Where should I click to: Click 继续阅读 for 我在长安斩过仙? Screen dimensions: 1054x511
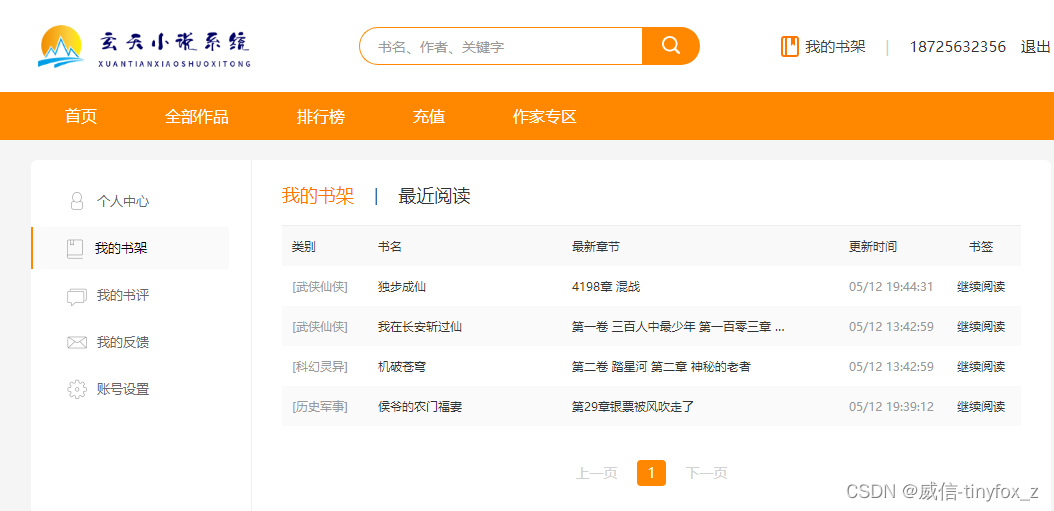click(x=981, y=327)
